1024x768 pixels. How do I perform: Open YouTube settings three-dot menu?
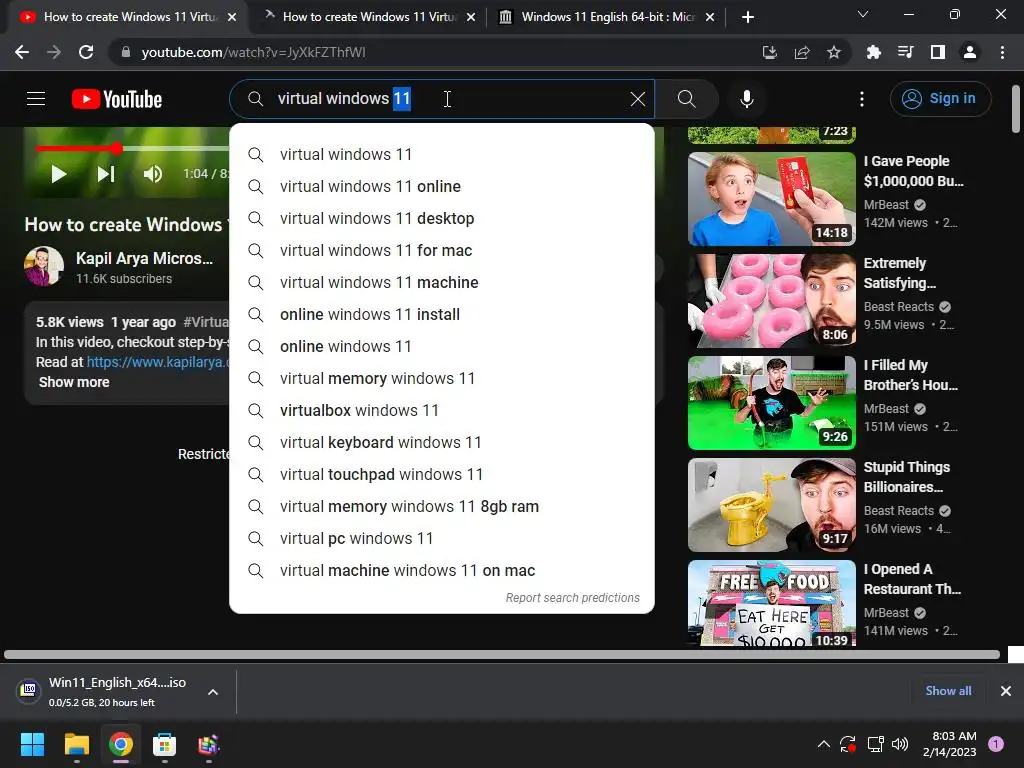click(x=861, y=99)
